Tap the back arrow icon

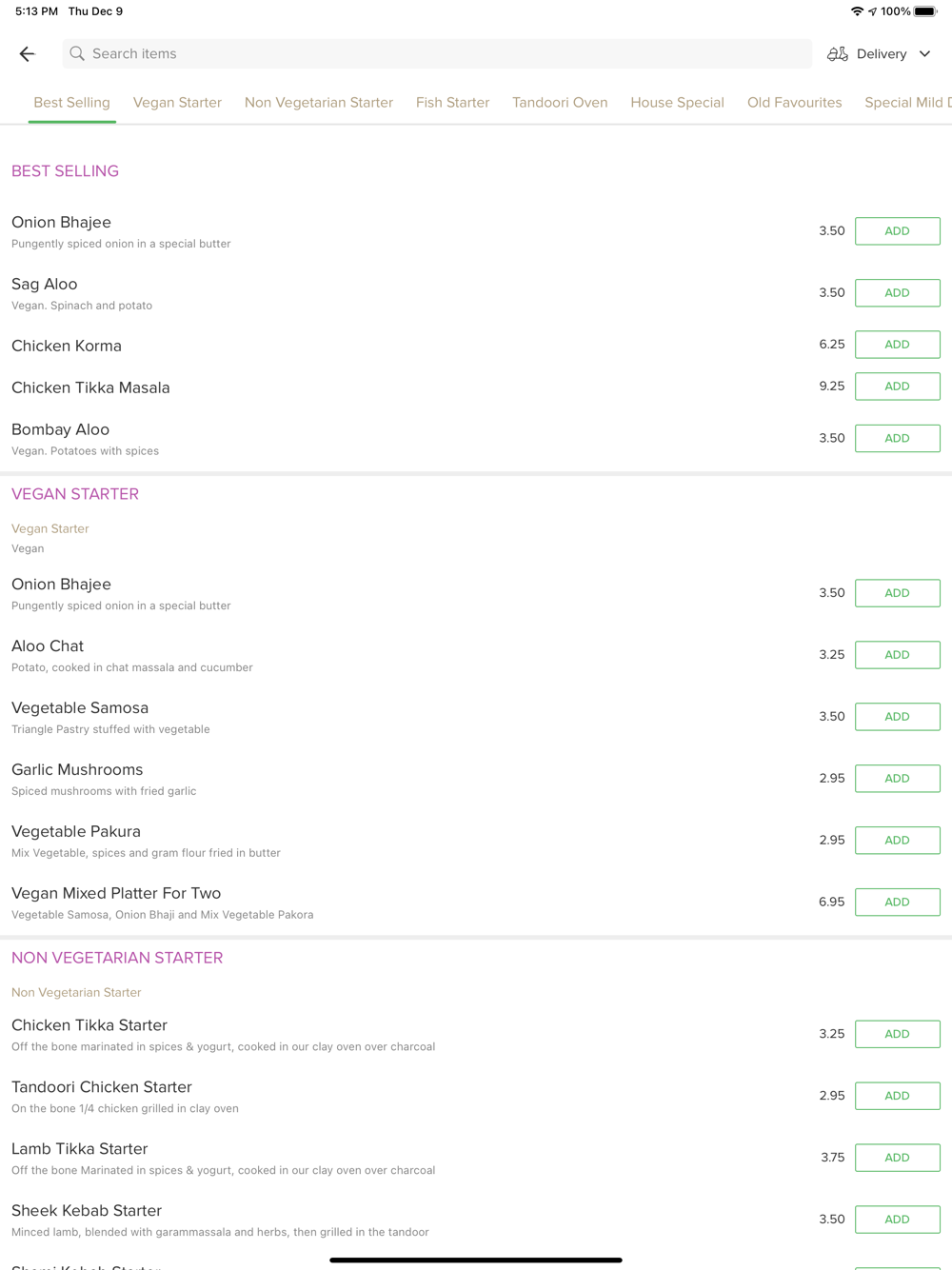tap(27, 54)
